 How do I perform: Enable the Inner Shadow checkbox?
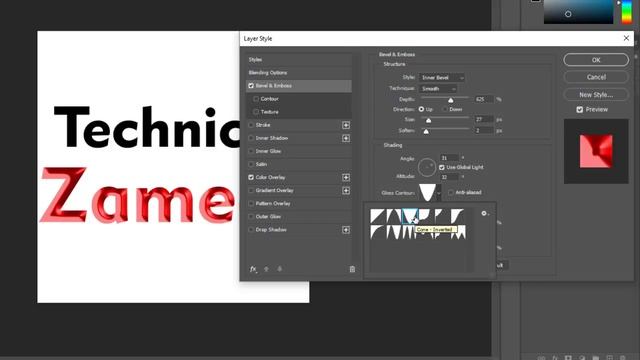[x=251, y=138]
